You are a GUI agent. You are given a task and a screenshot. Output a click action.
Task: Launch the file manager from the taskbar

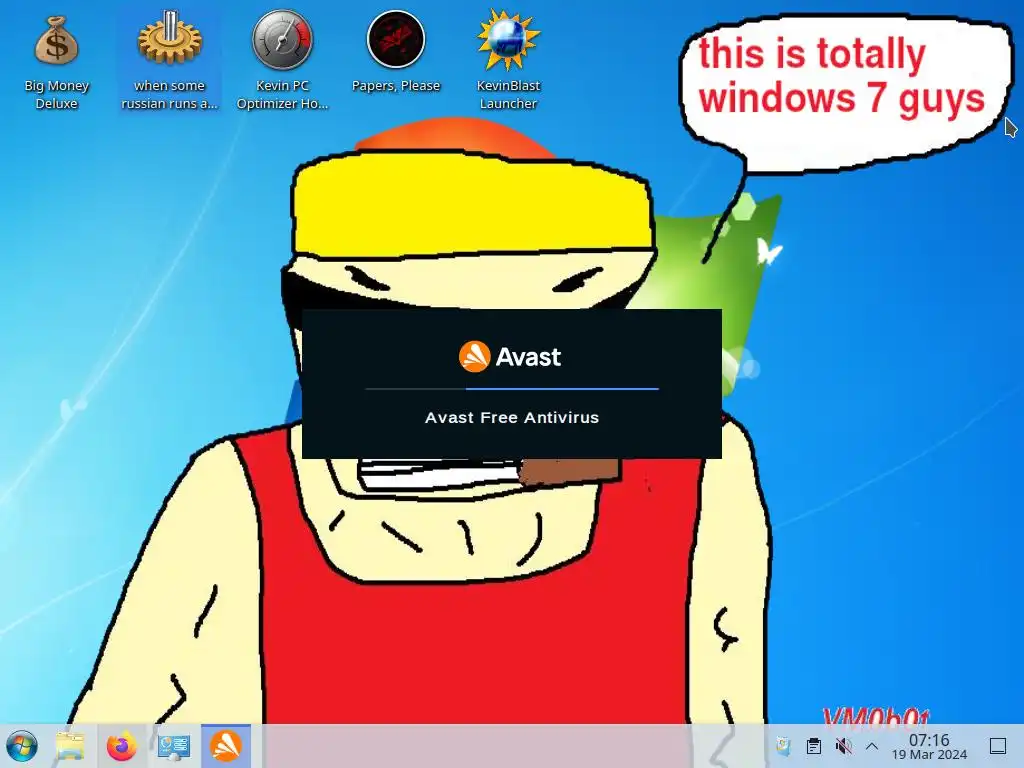(71, 746)
